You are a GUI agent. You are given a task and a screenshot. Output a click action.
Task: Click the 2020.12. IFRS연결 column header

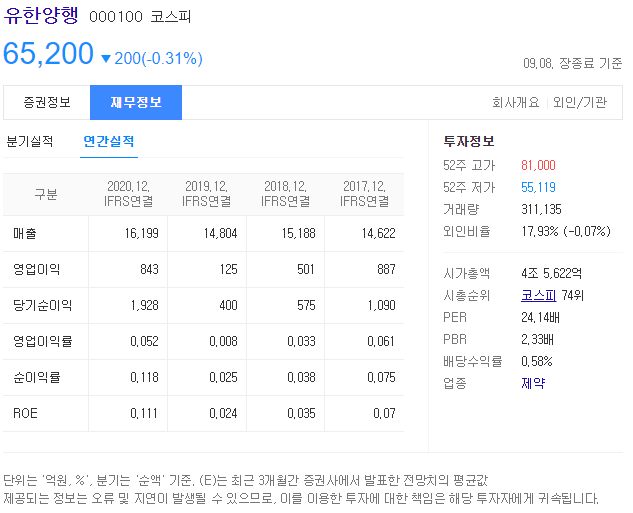[x=128, y=194]
